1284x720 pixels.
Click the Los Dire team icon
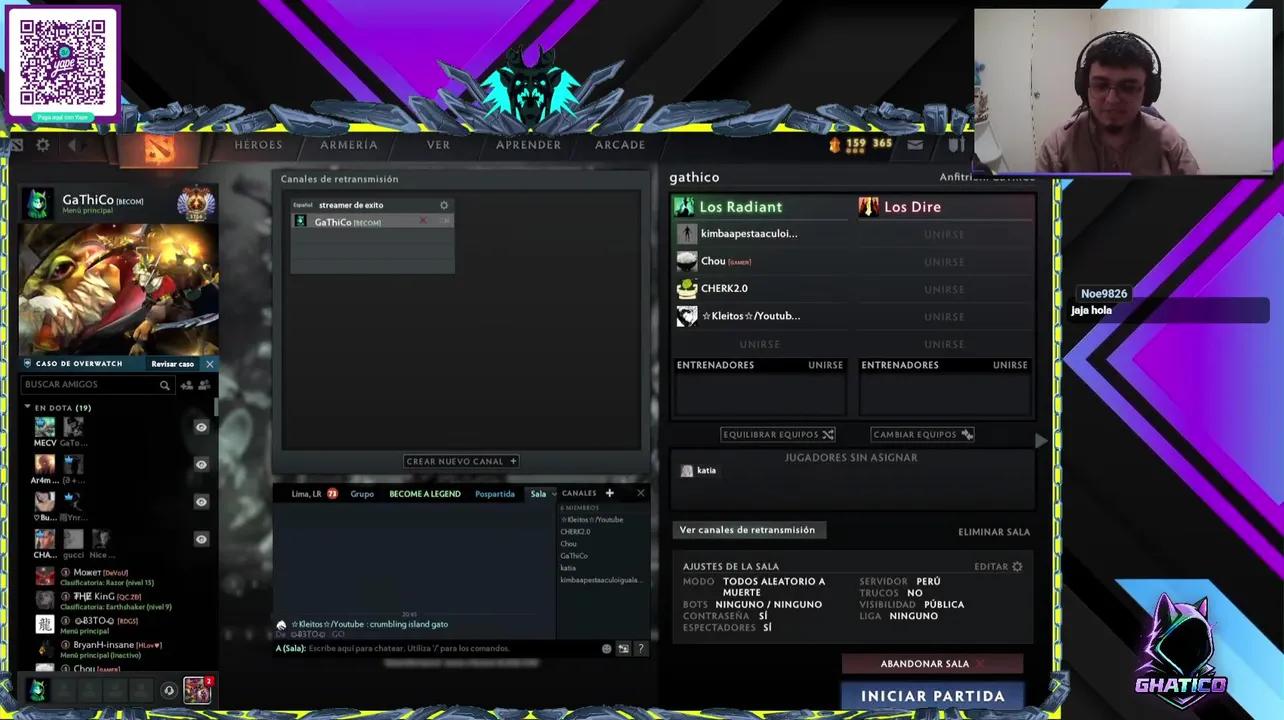pos(868,207)
